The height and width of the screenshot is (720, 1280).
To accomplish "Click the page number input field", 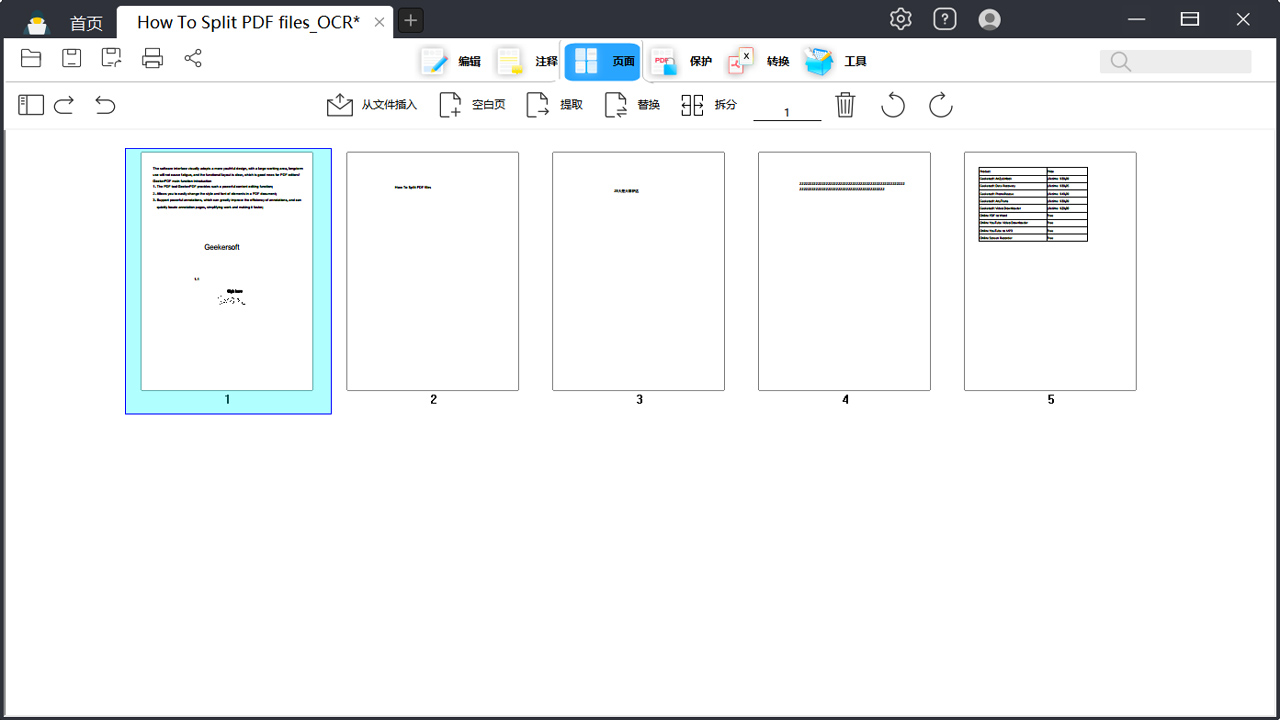I will click(x=787, y=110).
